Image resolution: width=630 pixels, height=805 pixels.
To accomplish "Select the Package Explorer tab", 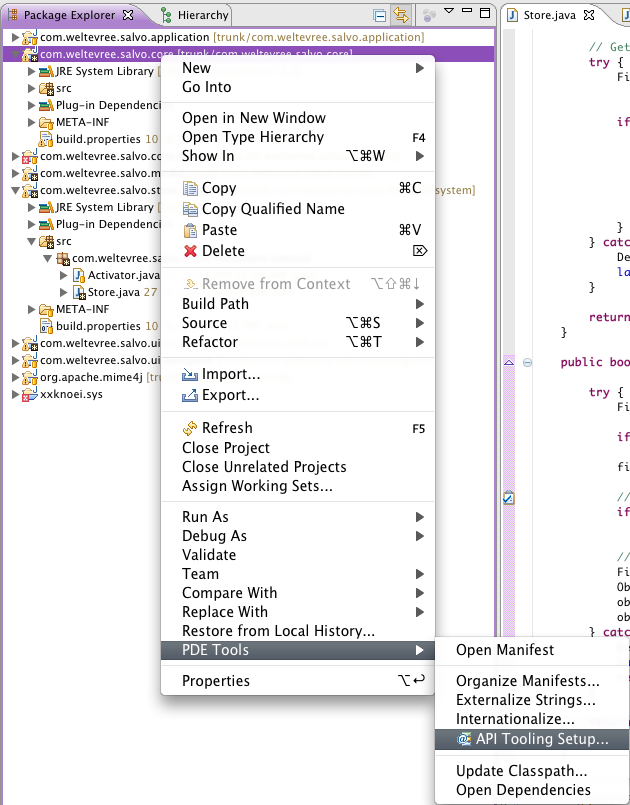I will point(70,15).
